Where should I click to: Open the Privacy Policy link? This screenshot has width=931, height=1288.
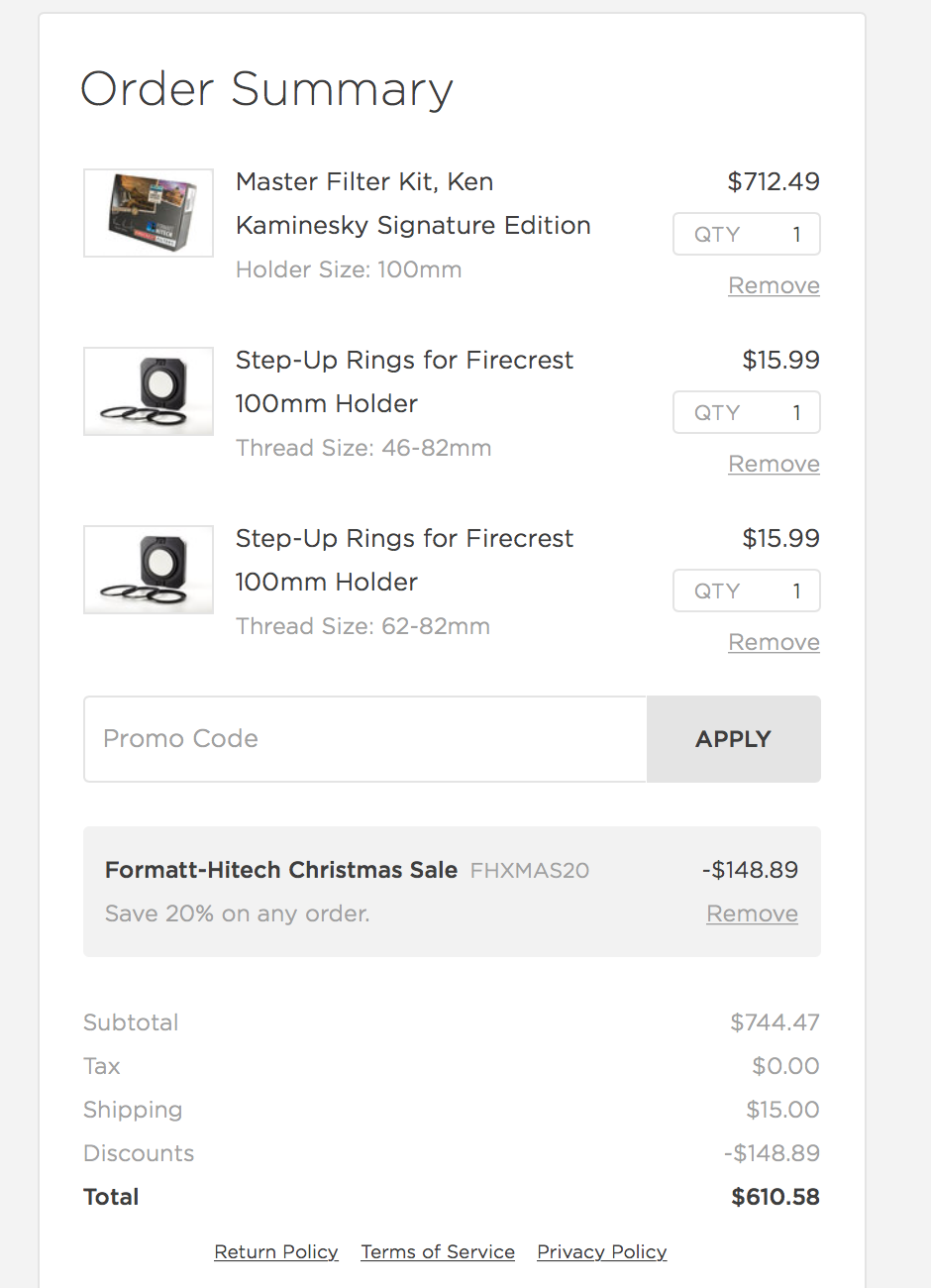tap(601, 1251)
